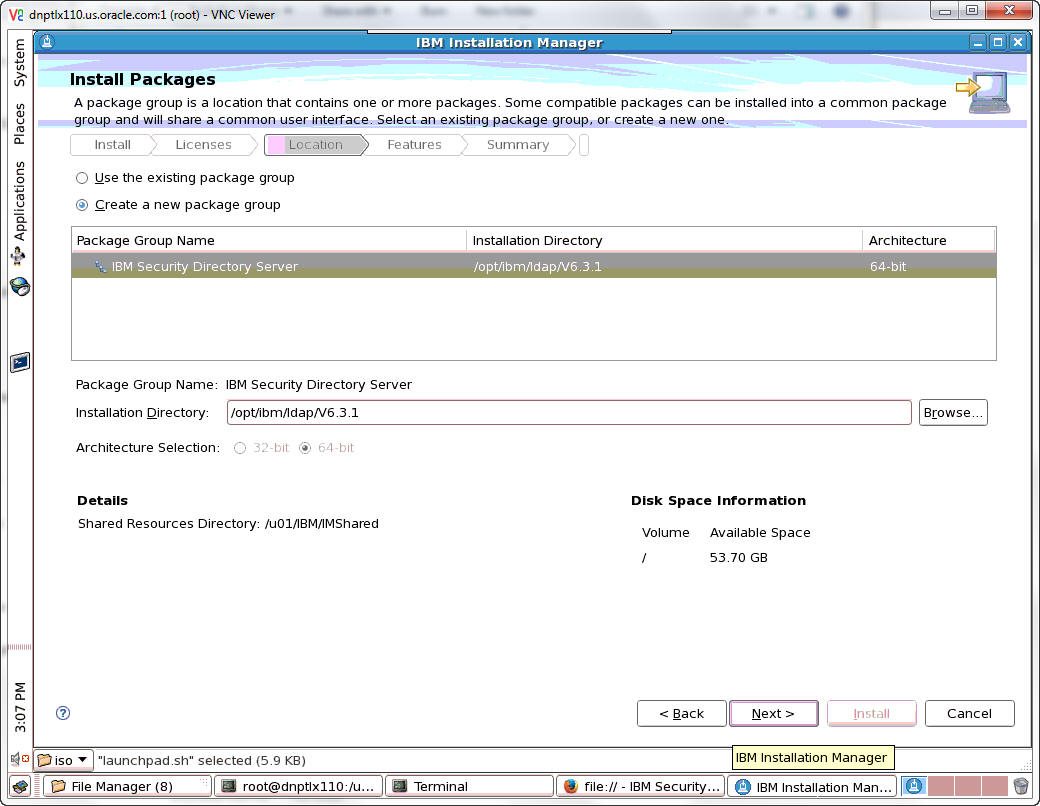Click the Next > button
Viewport: 1040px width, 806px height.
tap(773, 714)
